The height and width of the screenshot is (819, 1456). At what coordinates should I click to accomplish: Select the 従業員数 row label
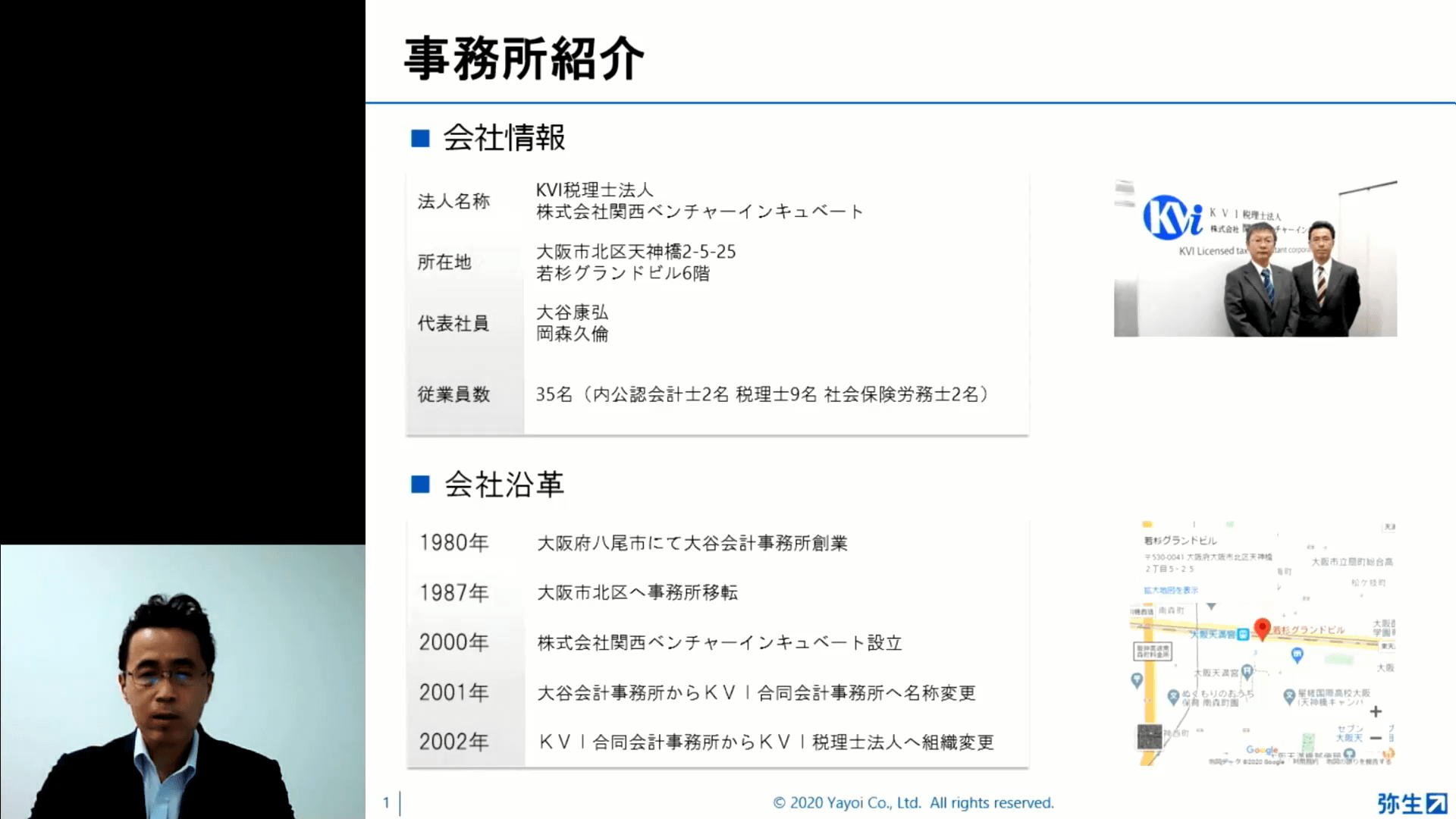(x=453, y=394)
